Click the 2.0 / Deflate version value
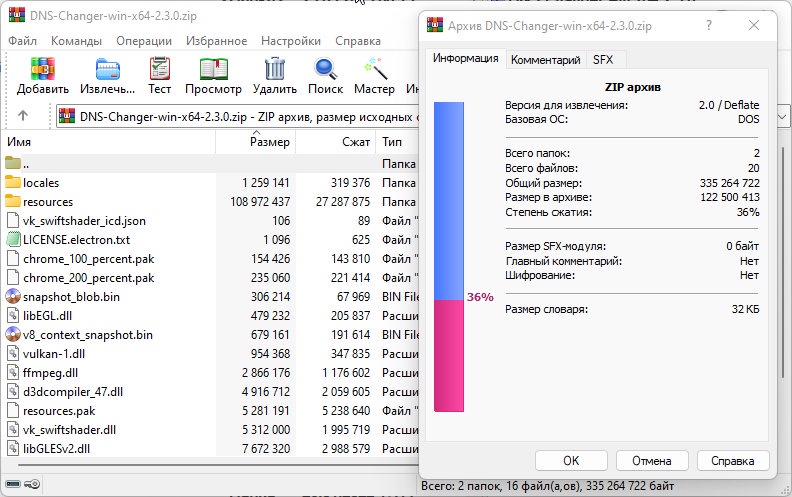The width and height of the screenshot is (792, 497). [x=729, y=105]
